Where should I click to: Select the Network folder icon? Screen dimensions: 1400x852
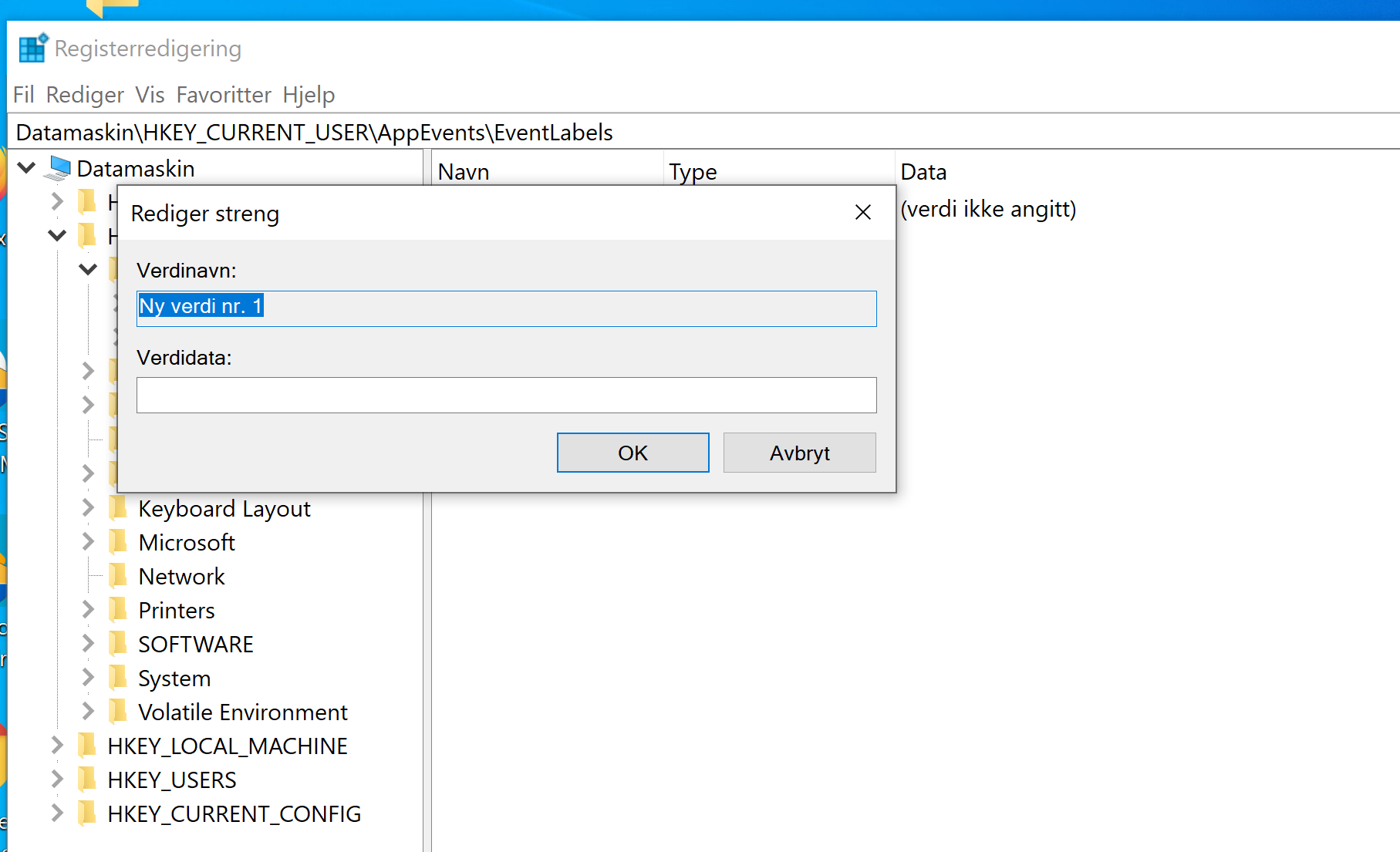click(x=120, y=576)
